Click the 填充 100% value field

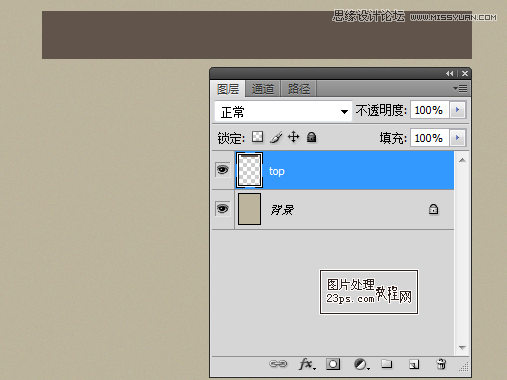pos(430,137)
